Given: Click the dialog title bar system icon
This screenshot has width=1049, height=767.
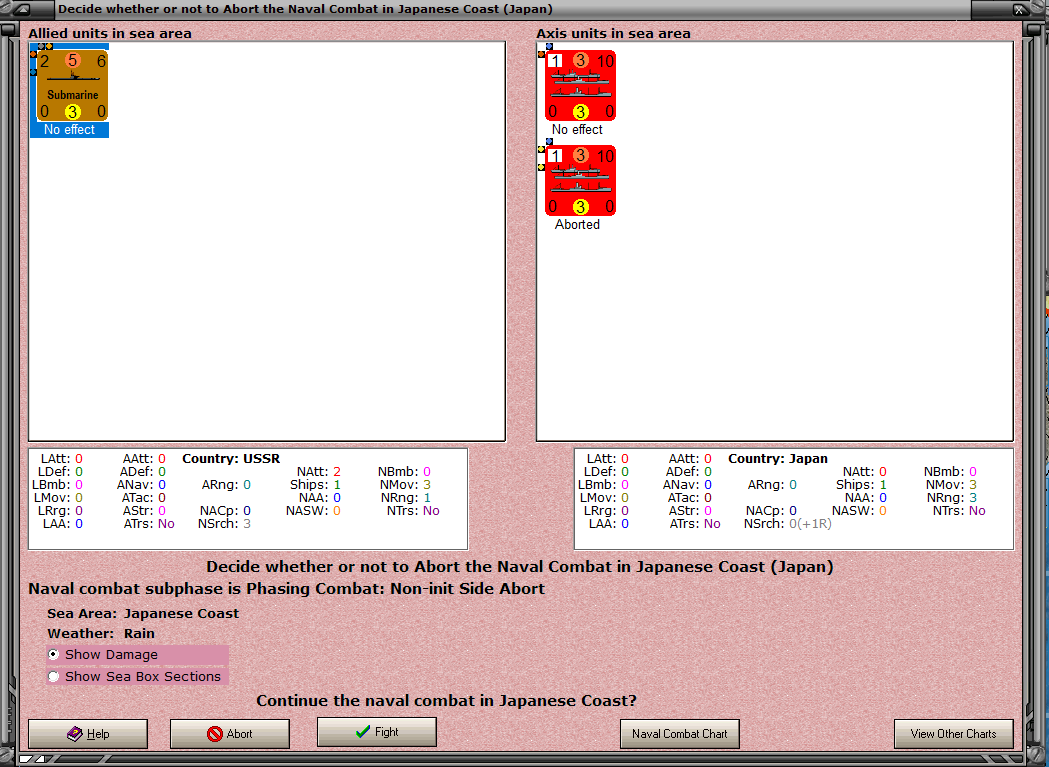Looking at the screenshot, I should [21, 9].
